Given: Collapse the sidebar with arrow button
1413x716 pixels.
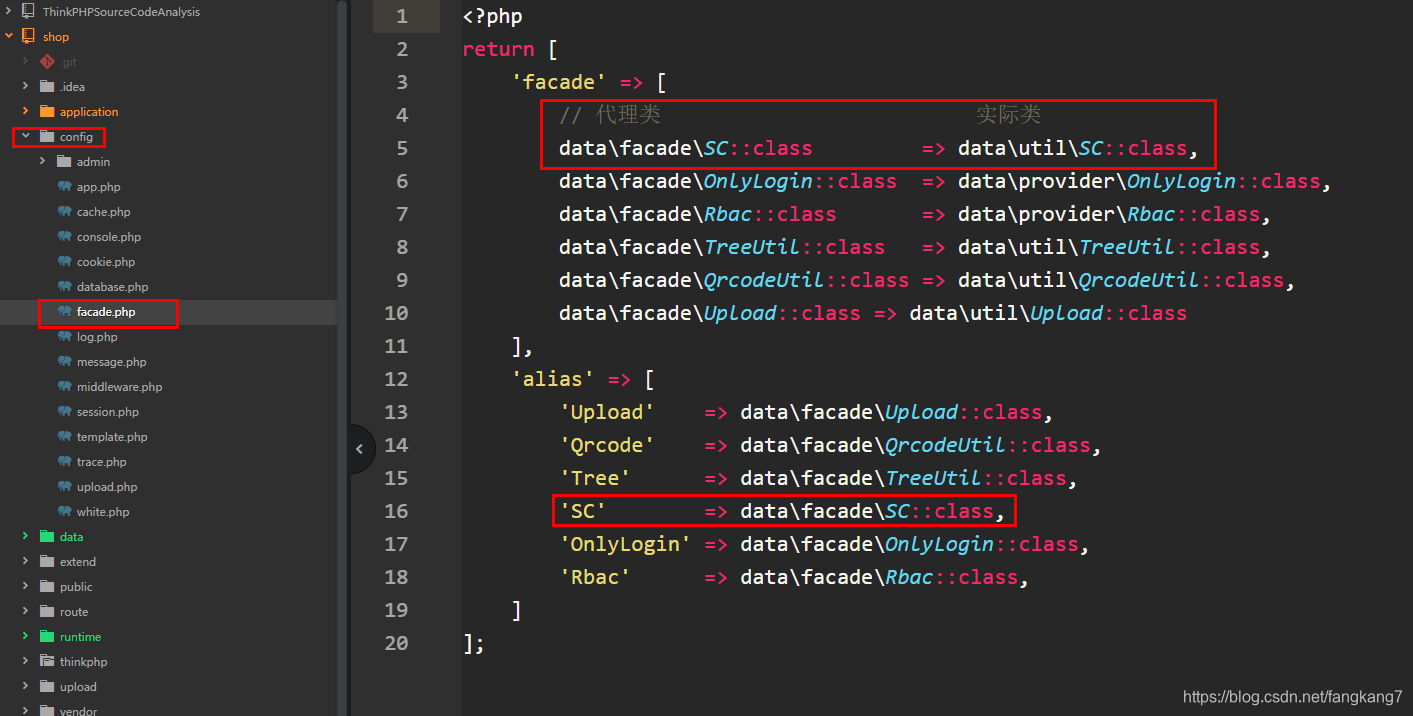Looking at the screenshot, I should [359, 449].
